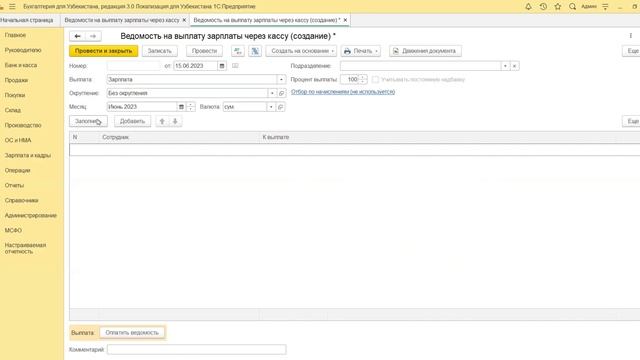Screen dimensions: 640x360
Task: Move row up arrow button
Action: (162, 121)
